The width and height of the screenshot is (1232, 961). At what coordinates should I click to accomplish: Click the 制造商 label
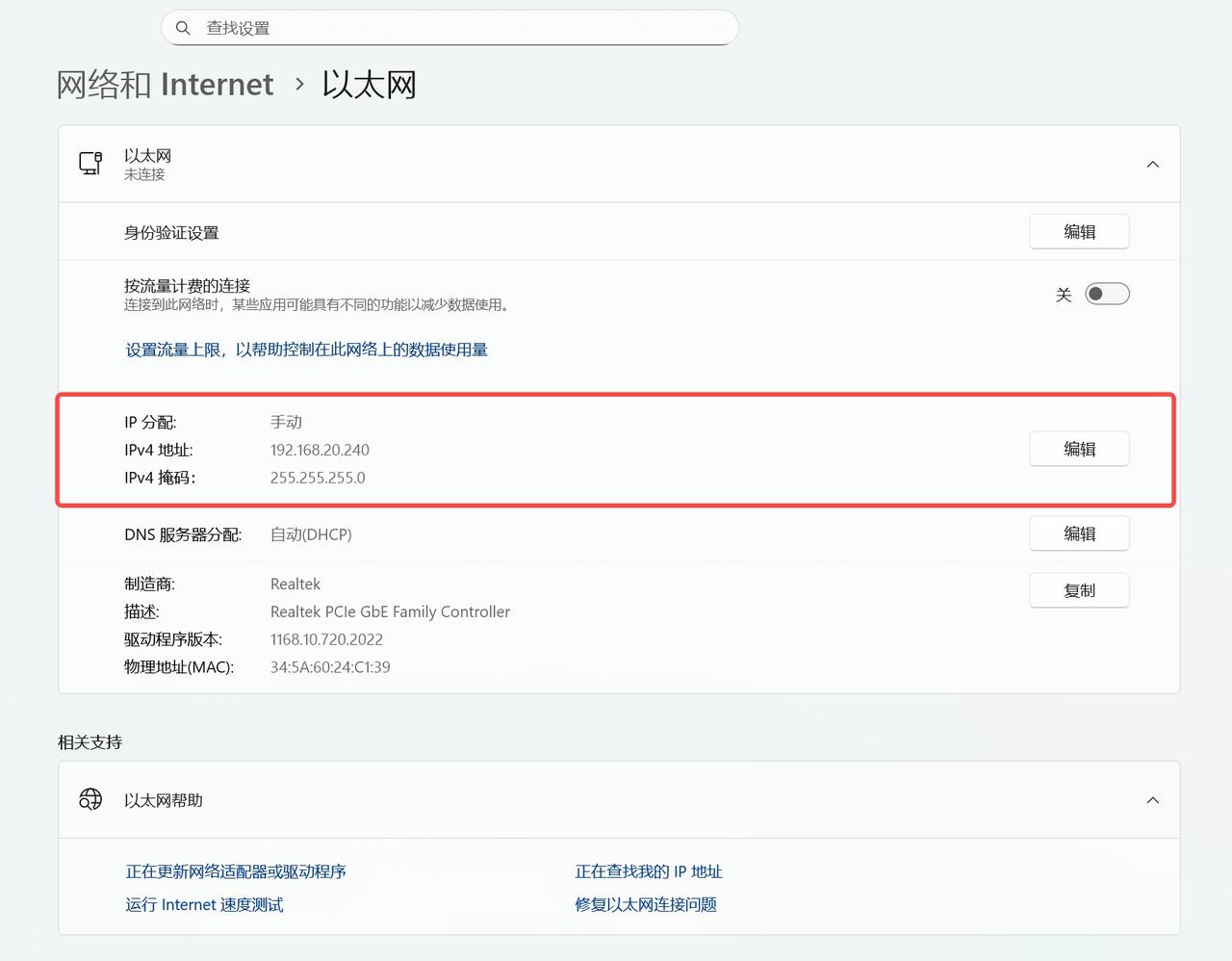tap(149, 584)
